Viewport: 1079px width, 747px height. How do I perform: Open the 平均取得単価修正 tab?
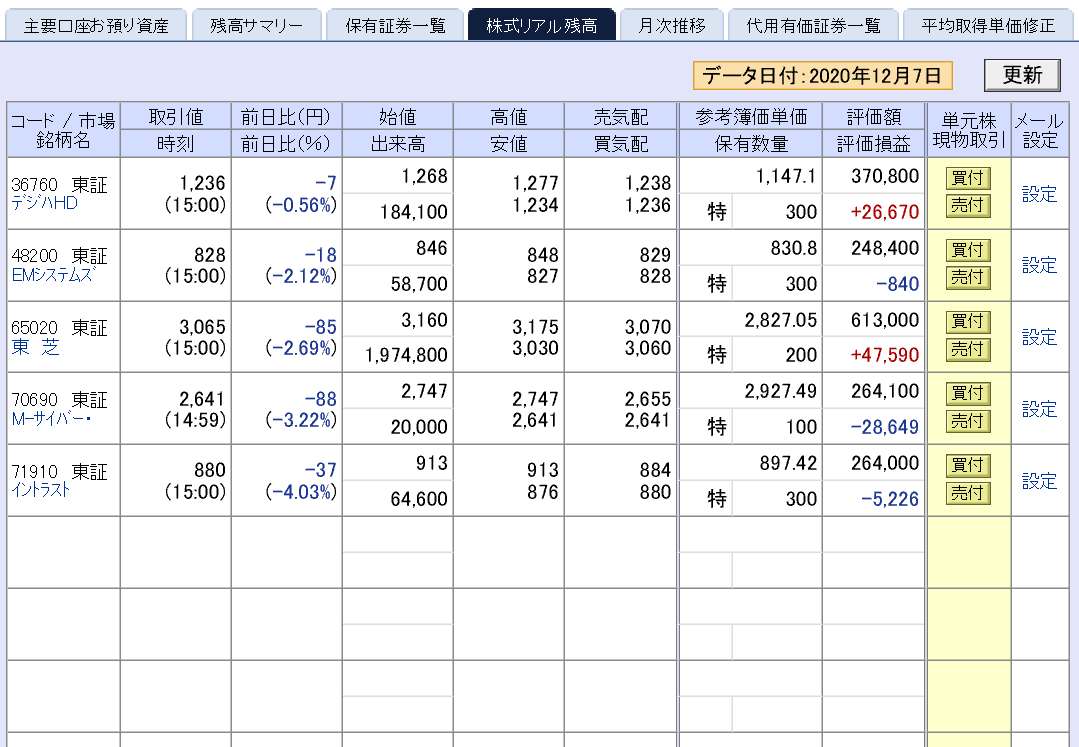pos(990,21)
